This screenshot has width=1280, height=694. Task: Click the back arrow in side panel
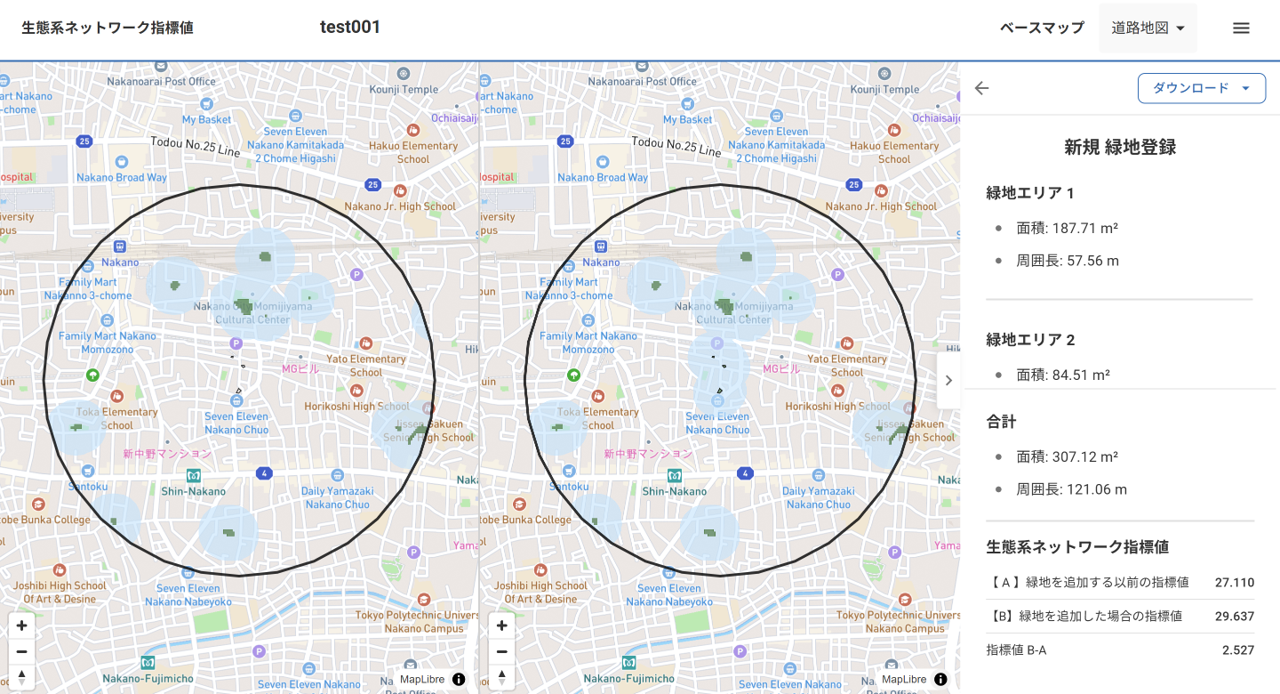pyautogui.click(x=982, y=88)
